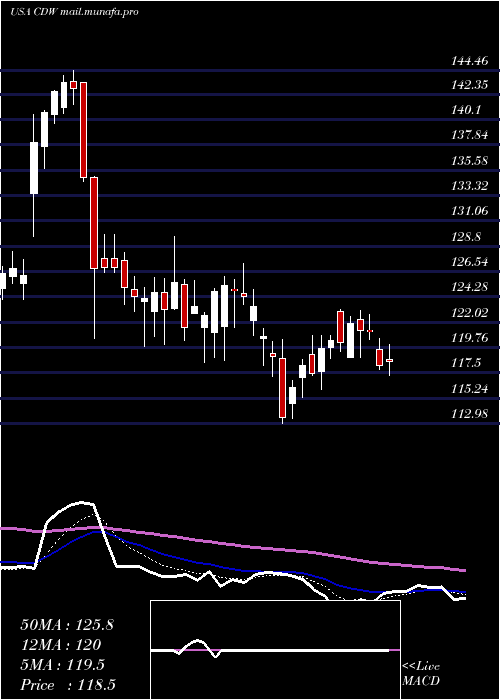Click the '50MA : 125.8' reading
500x700 pixels.
(67, 625)
